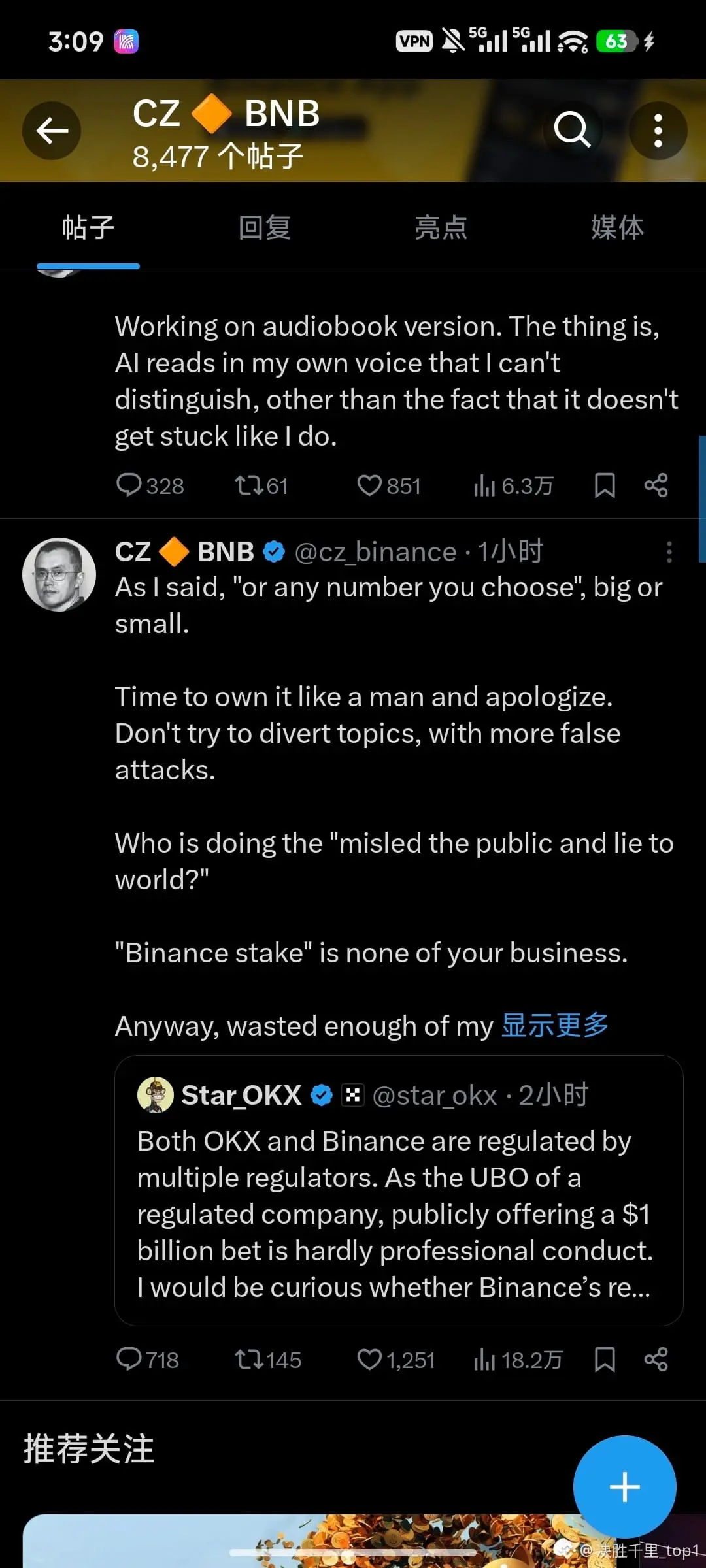The height and width of the screenshot is (1568, 706).
Task: Repost the post with 145 reposts
Action: click(x=249, y=1360)
